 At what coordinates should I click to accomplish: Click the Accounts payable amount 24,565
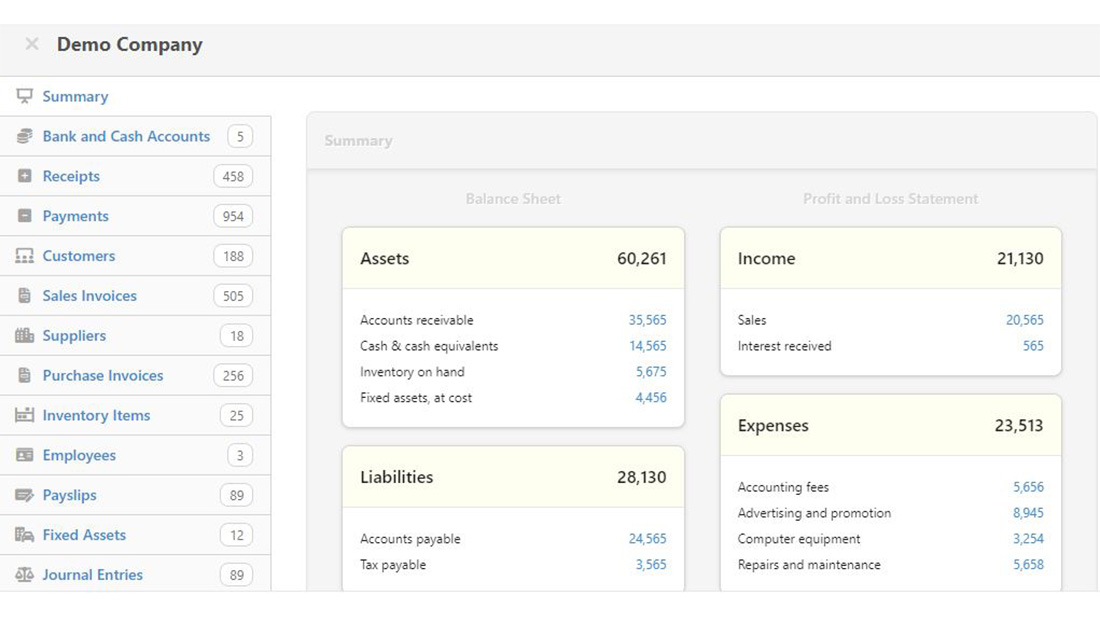[647, 539]
